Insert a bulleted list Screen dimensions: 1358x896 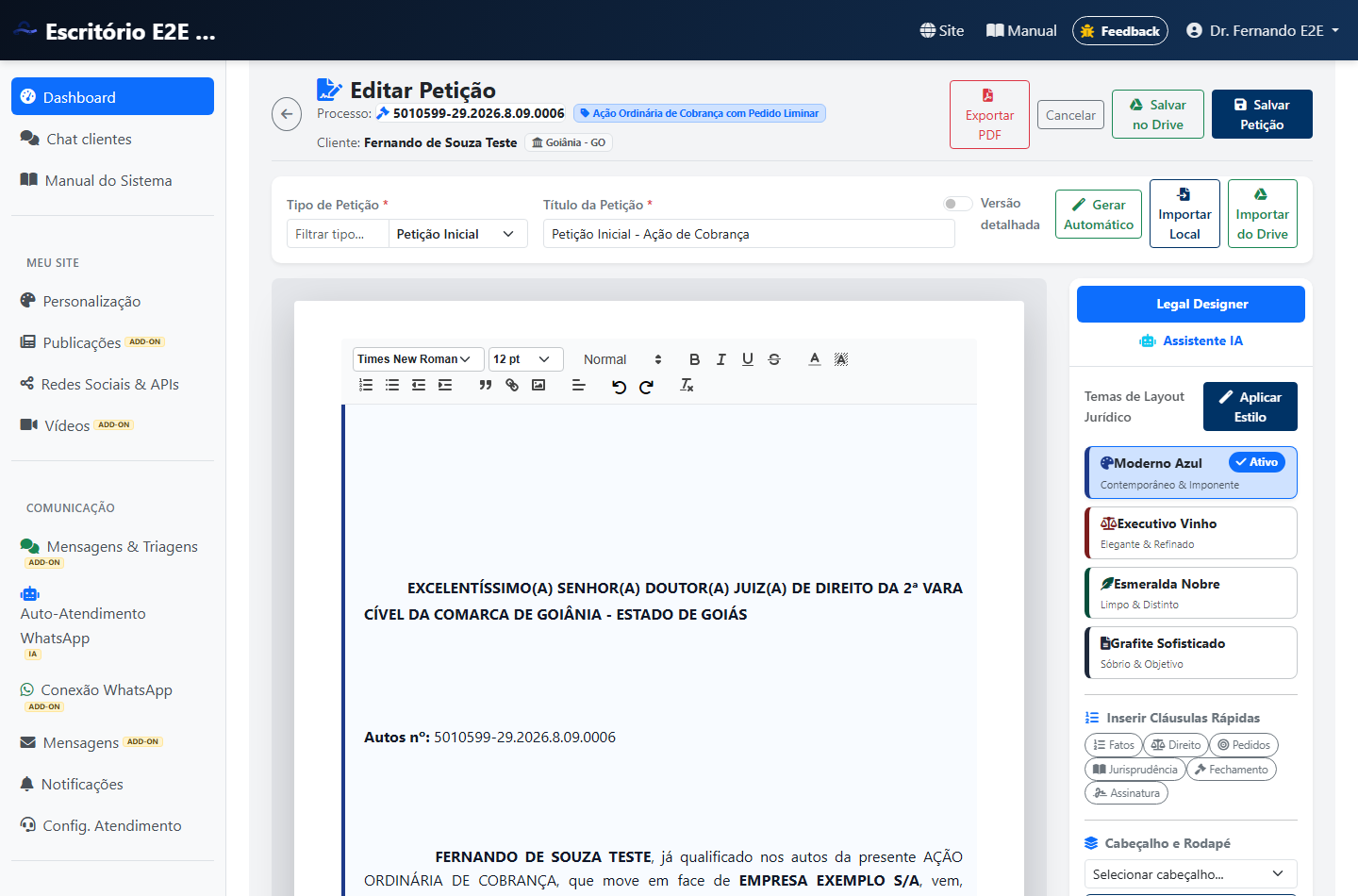pos(392,385)
